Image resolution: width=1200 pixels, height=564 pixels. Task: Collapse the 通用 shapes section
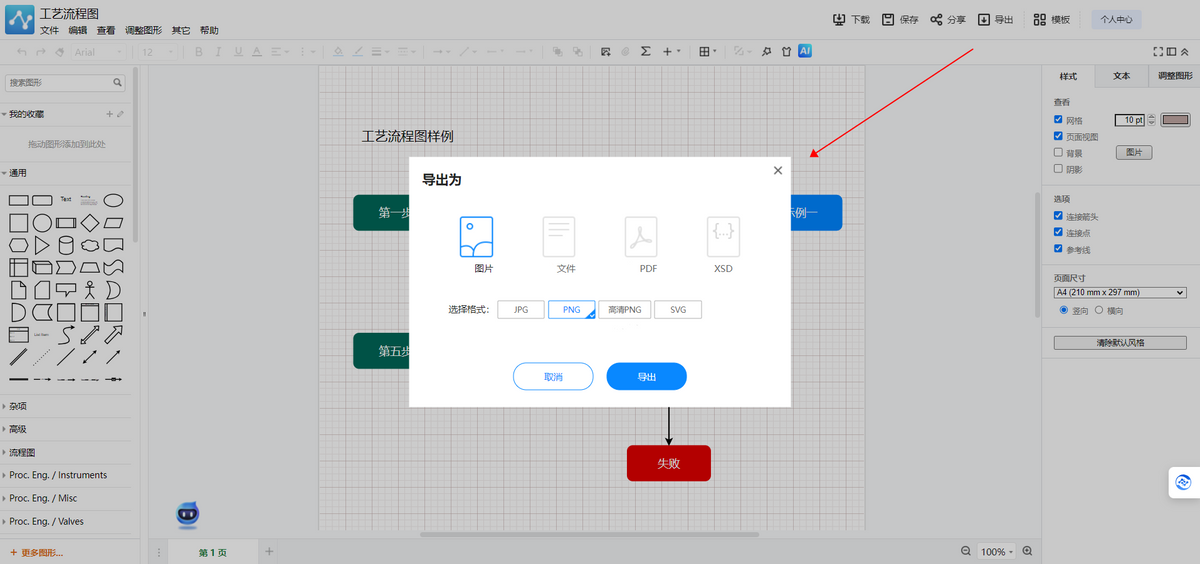click(x=15, y=173)
